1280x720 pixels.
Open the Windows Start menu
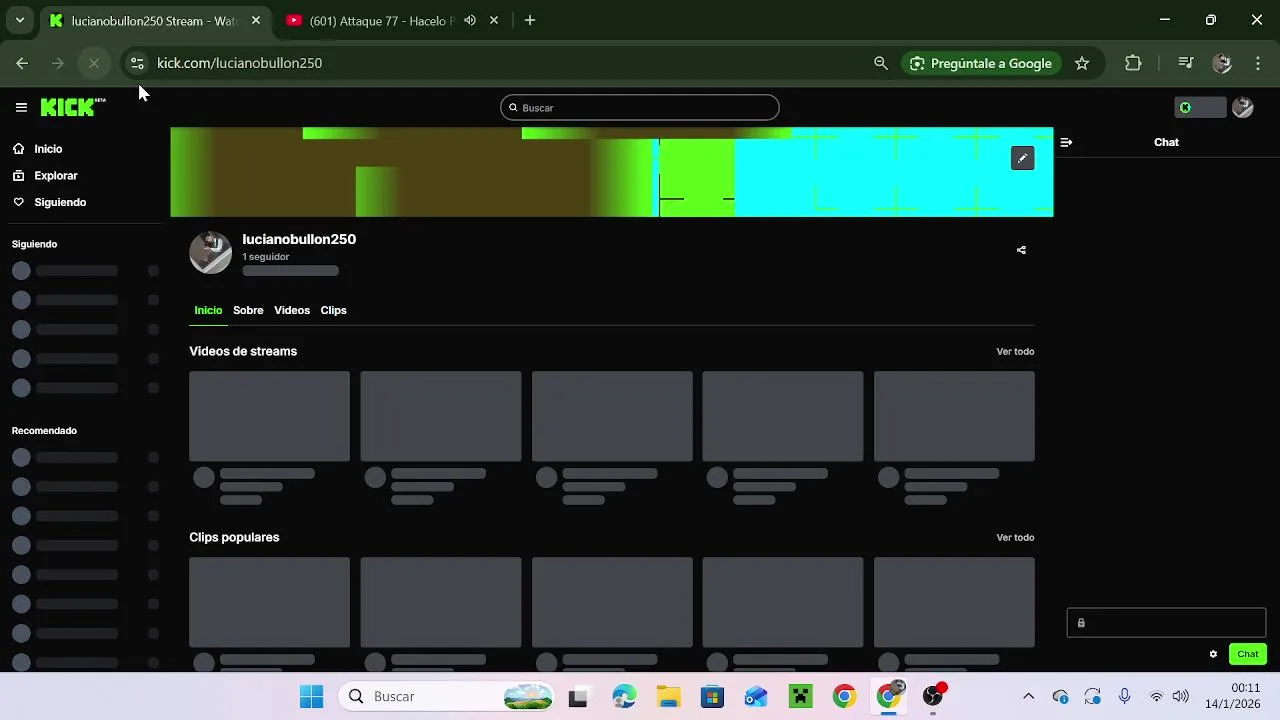coord(312,696)
